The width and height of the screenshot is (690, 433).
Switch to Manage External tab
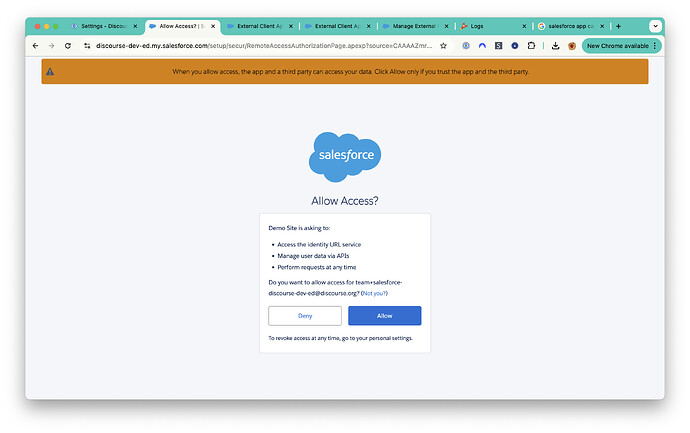[414, 26]
